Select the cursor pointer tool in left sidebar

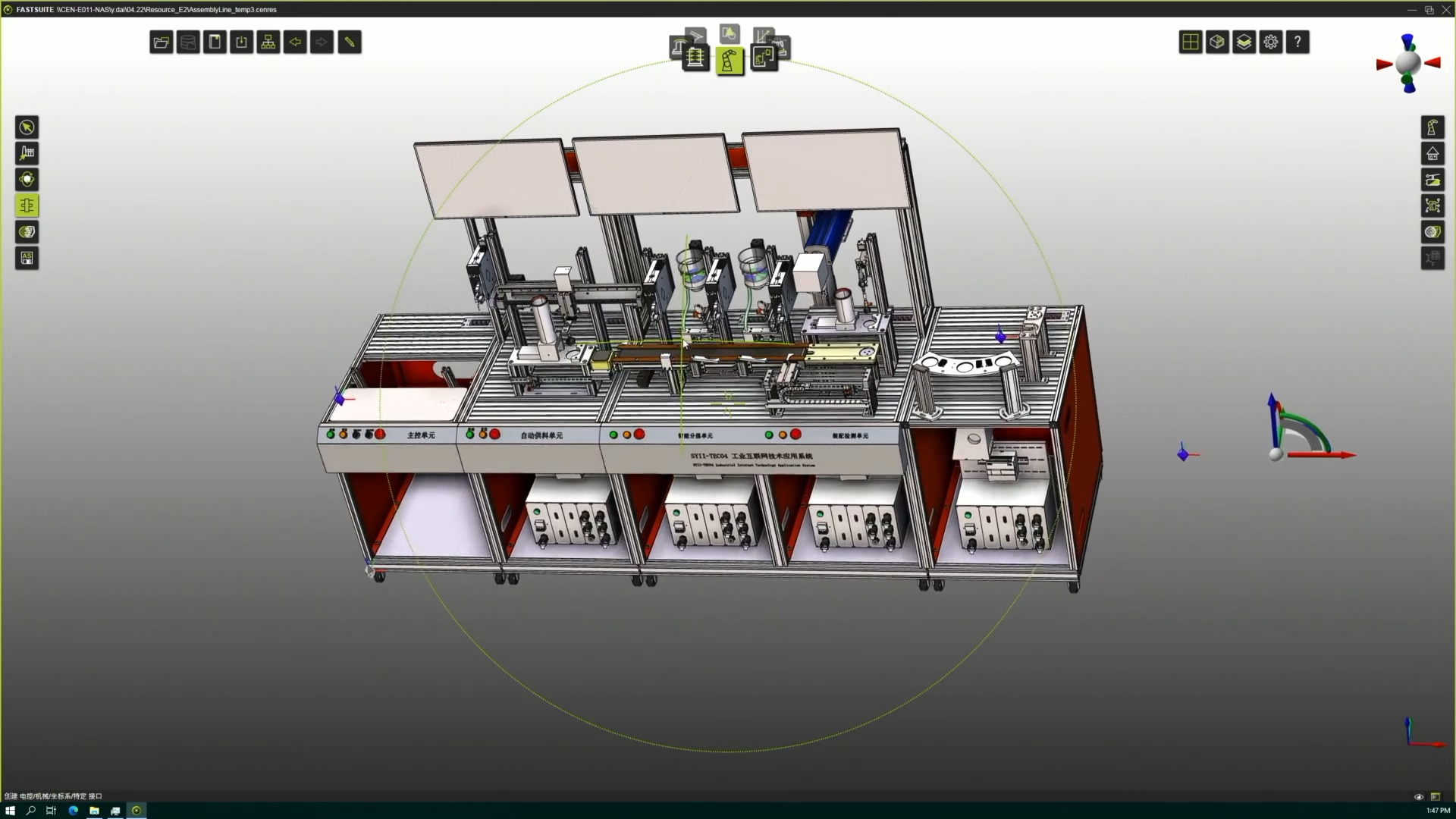point(27,127)
